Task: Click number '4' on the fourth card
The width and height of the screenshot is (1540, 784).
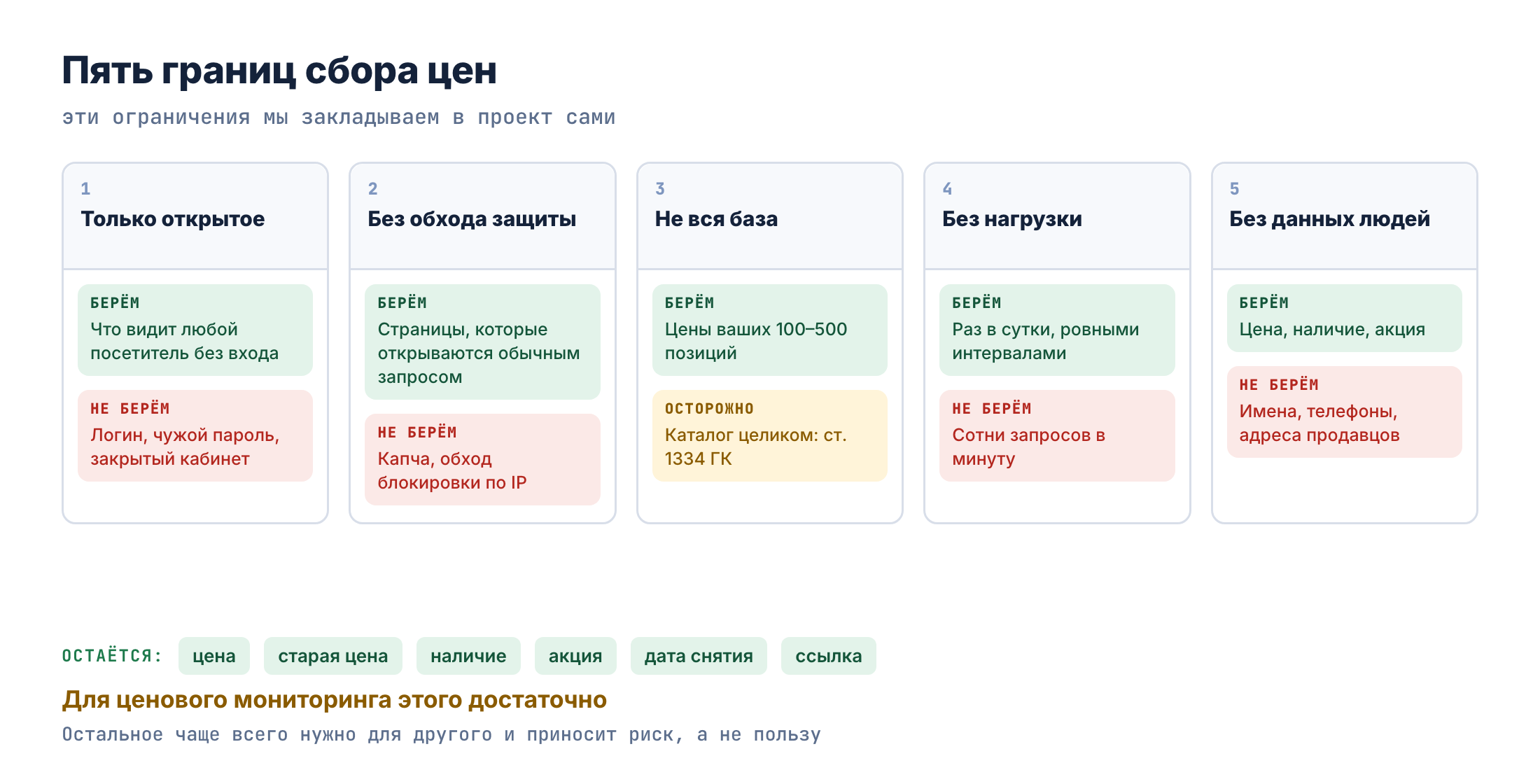Action: [x=947, y=188]
